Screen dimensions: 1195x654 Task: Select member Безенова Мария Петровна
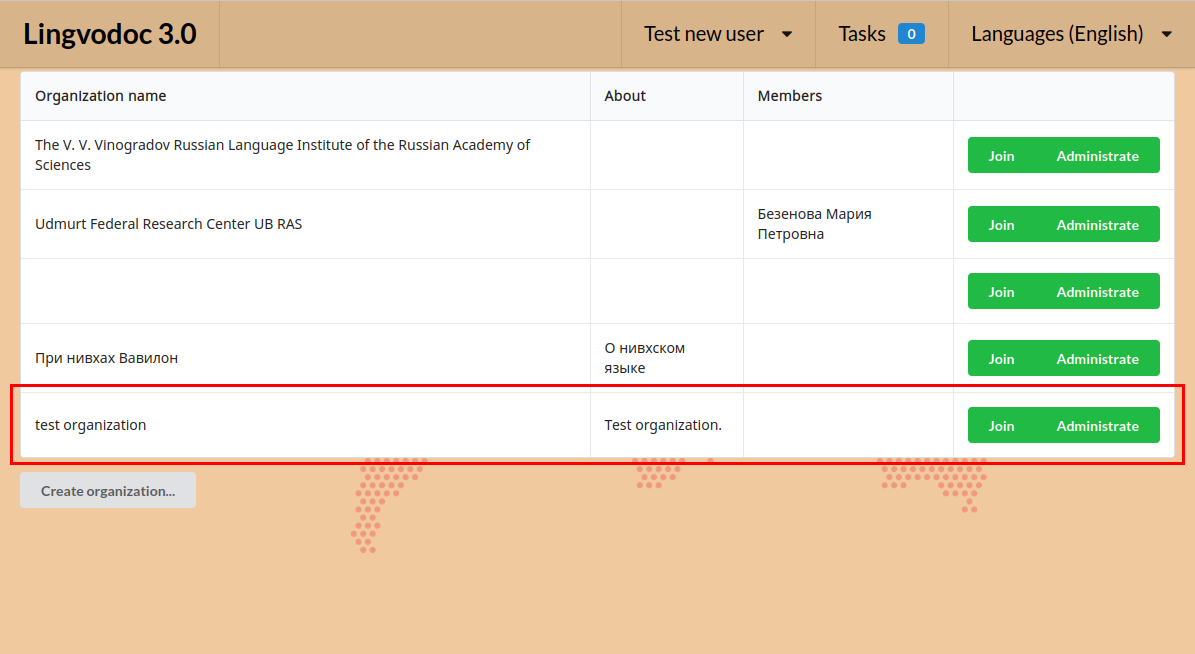tap(814, 224)
